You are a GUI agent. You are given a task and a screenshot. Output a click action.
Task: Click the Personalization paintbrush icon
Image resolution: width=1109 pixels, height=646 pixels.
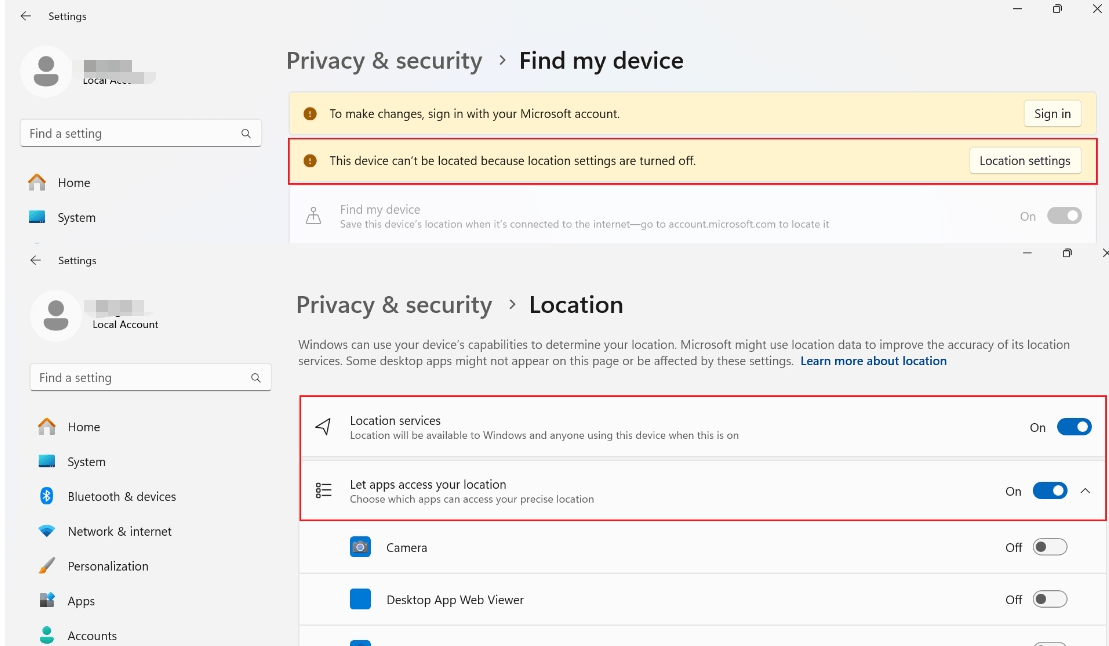pyautogui.click(x=47, y=566)
